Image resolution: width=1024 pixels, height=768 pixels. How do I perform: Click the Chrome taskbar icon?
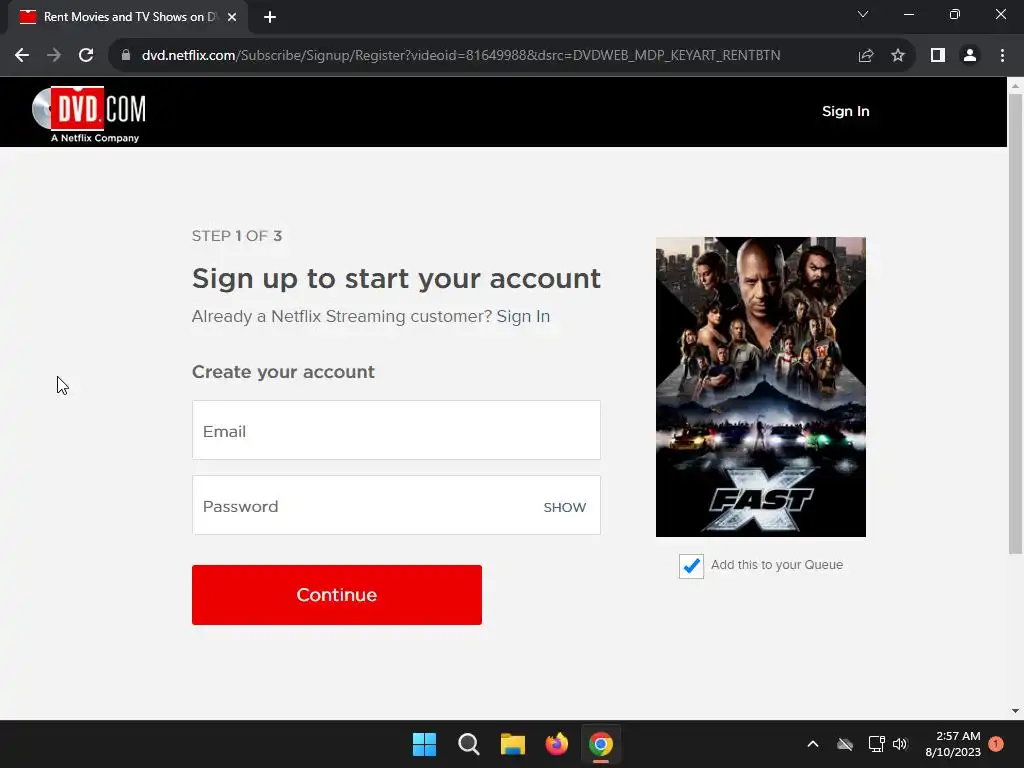pos(601,744)
